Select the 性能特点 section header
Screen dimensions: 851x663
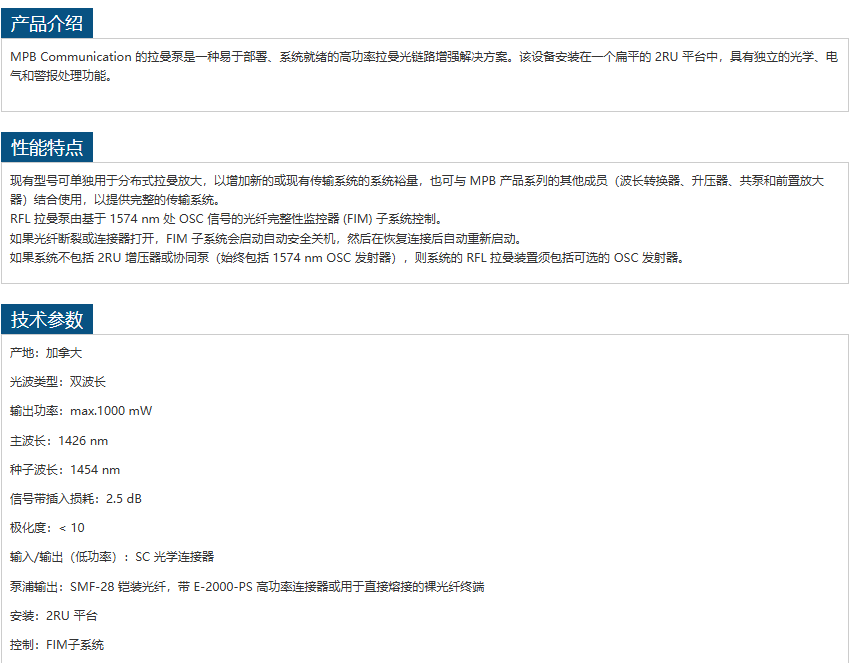pyautogui.click(x=47, y=147)
